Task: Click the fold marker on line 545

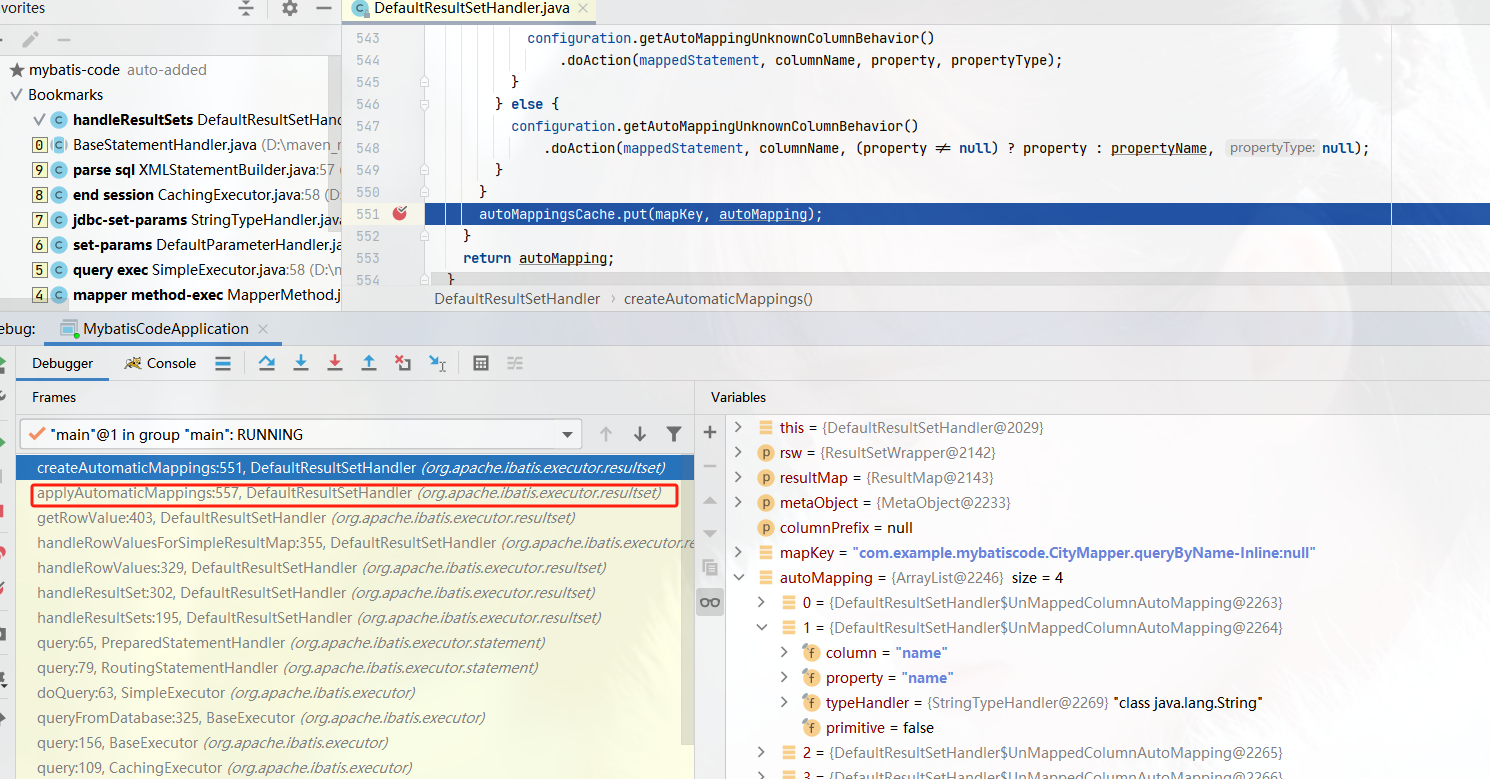Action: coord(424,82)
